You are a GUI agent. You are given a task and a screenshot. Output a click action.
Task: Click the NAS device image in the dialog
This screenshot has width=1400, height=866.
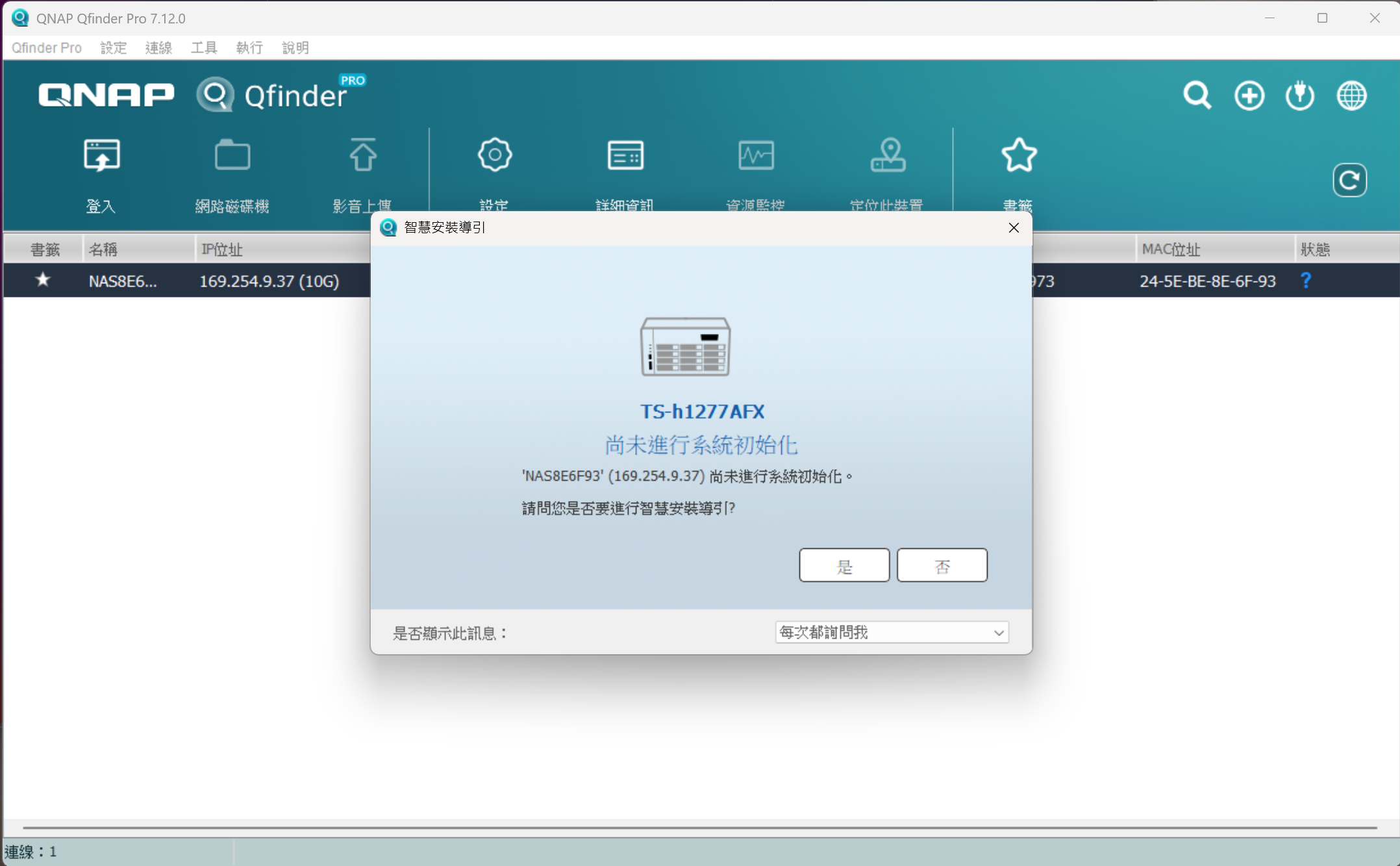coord(685,346)
